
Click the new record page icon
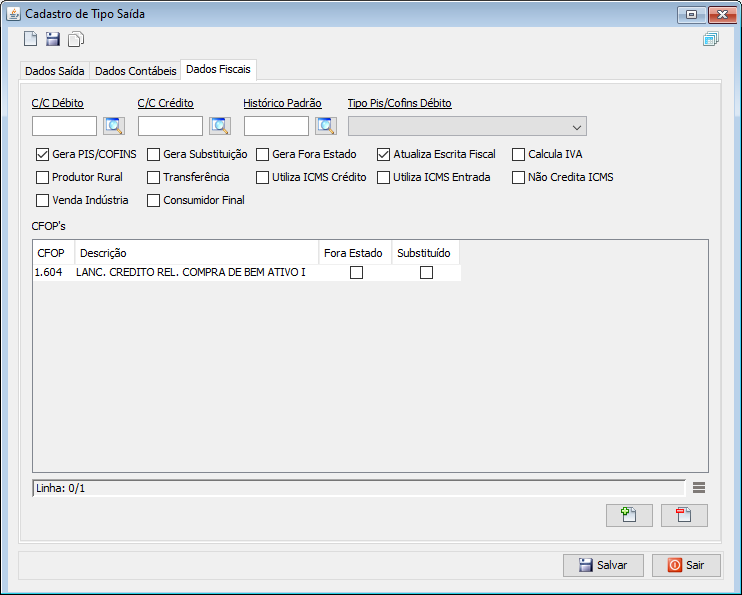(31, 39)
